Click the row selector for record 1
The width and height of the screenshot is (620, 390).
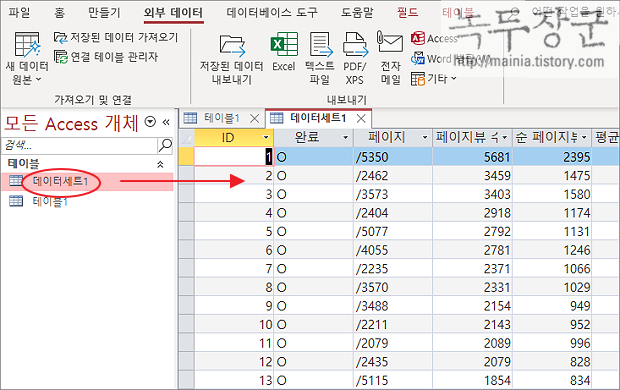tap(186, 157)
